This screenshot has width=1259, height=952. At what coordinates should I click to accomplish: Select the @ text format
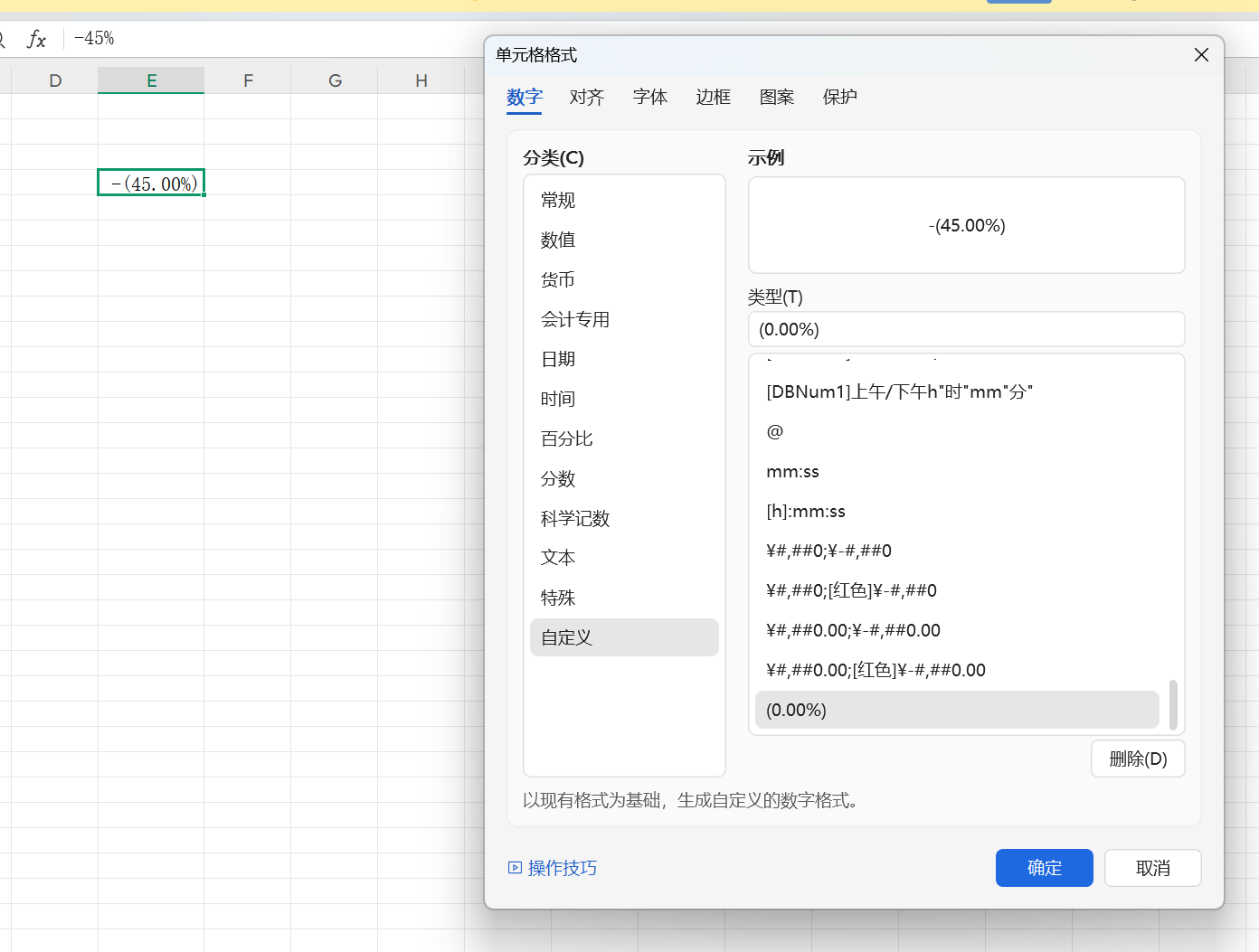(957, 432)
